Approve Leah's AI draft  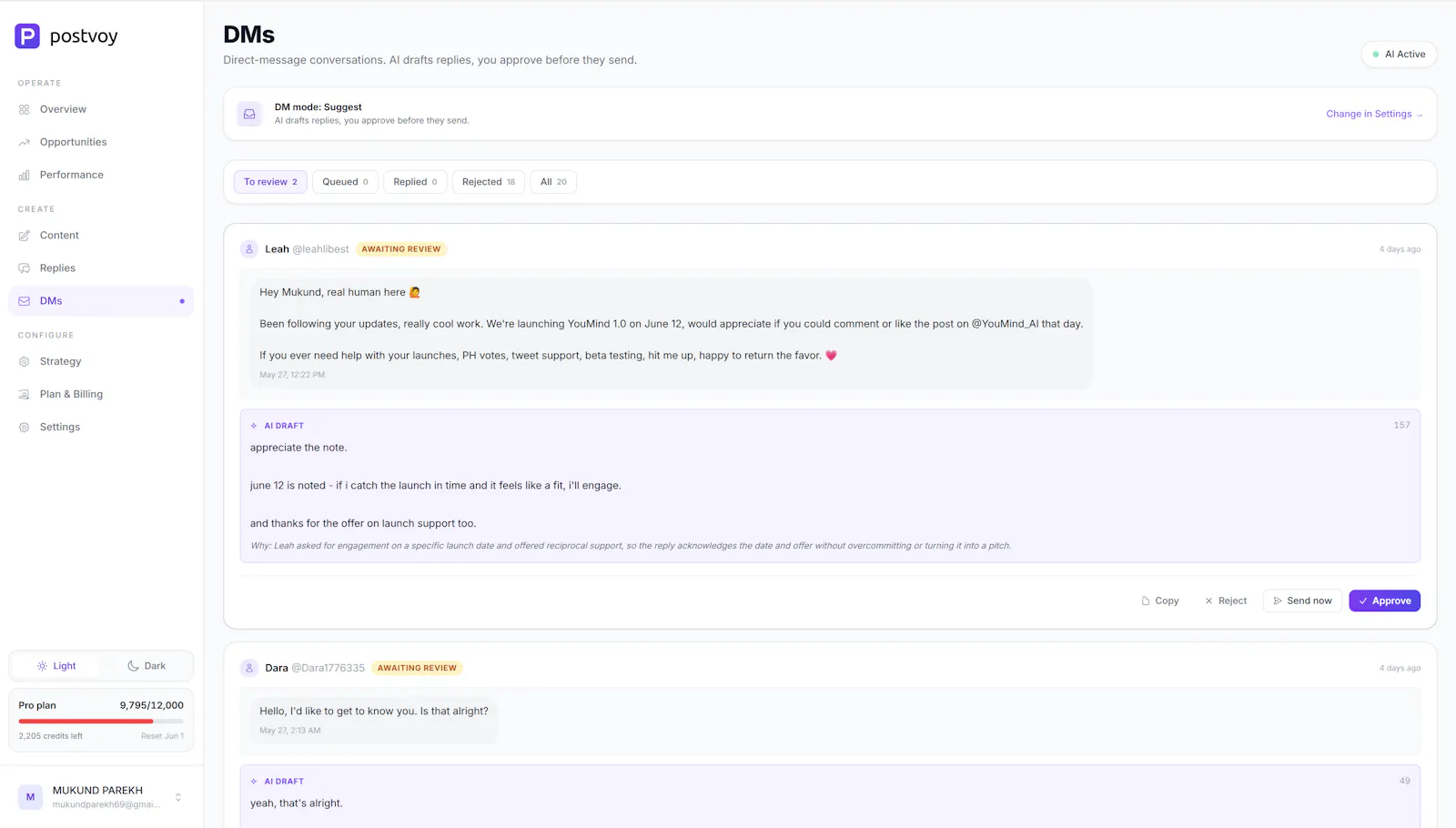[x=1384, y=601]
